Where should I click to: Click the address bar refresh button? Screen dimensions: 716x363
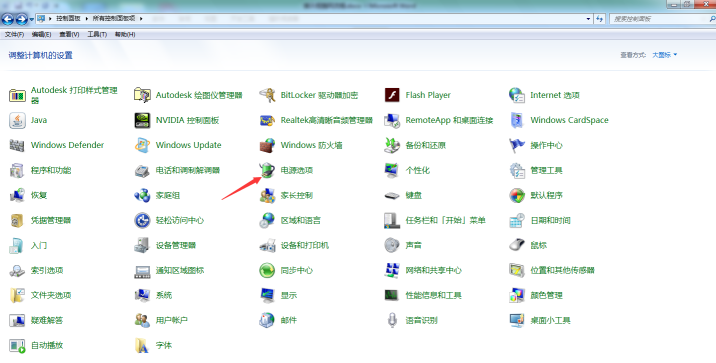600,19
